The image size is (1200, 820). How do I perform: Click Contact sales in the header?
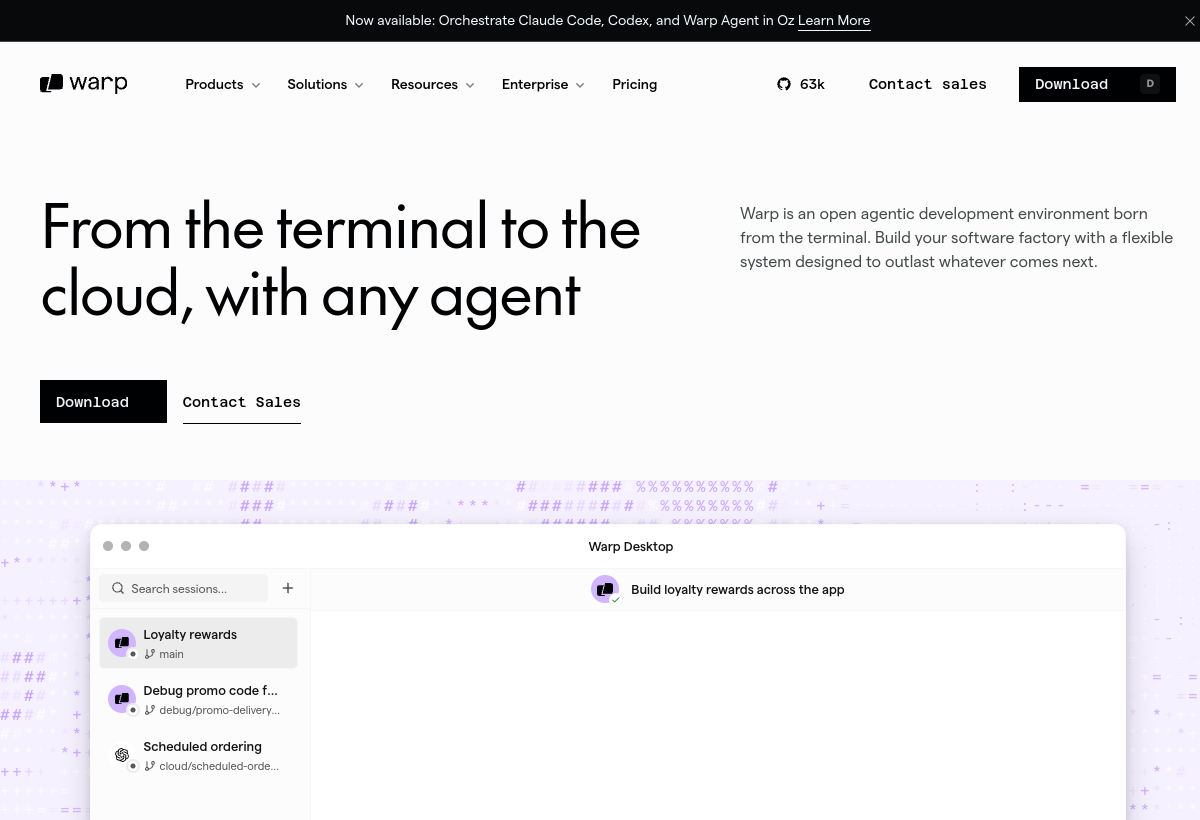coord(928,84)
